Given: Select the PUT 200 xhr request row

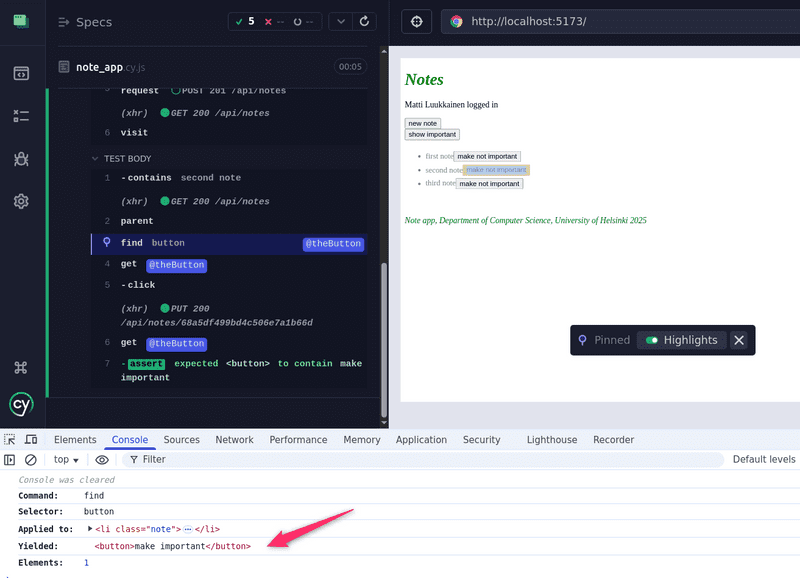Looking at the screenshot, I should point(230,315).
